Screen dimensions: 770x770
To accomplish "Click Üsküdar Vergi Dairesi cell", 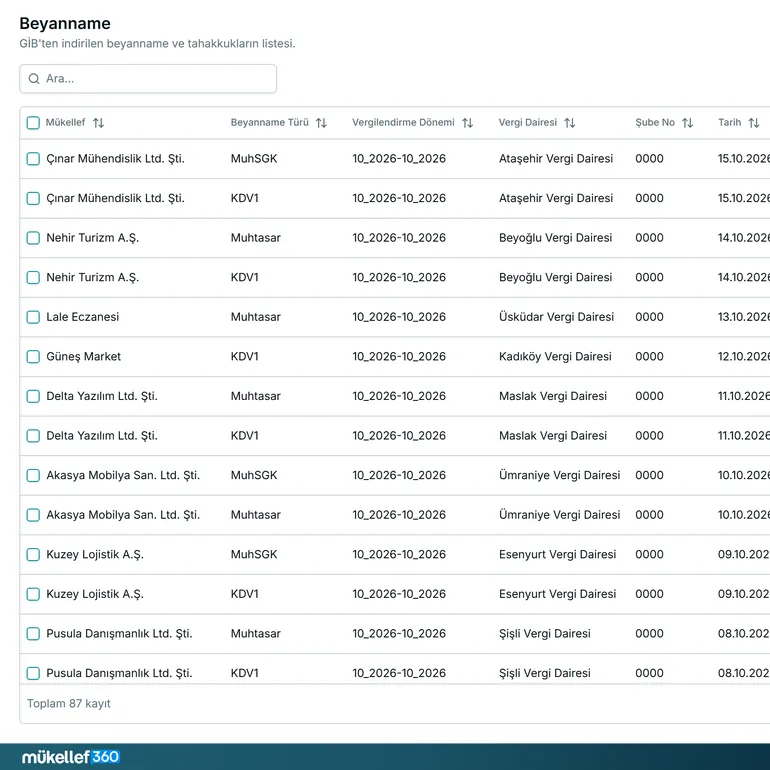I will tap(556, 317).
